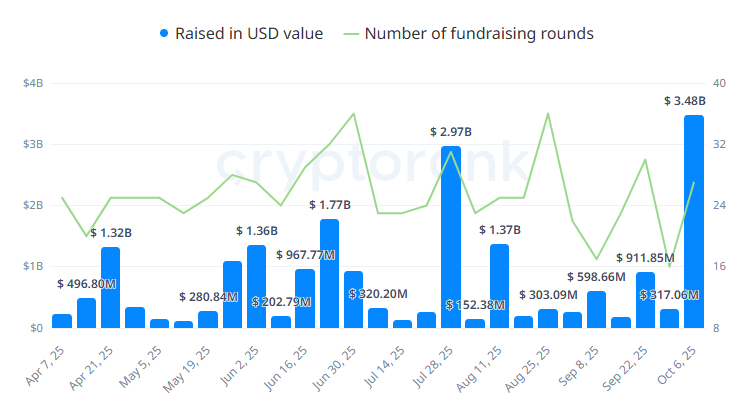Image resolution: width=749 pixels, height=412 pixels.
Task: Click the "$4B" left axis label
Action: pos(33,83)
